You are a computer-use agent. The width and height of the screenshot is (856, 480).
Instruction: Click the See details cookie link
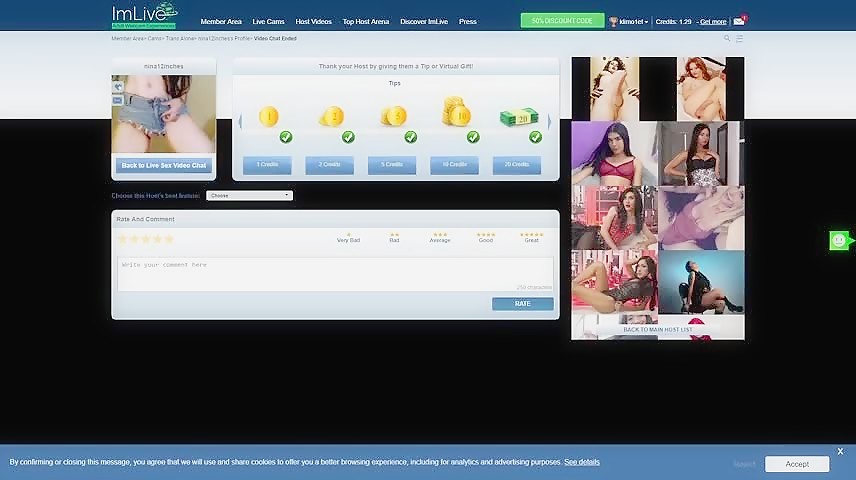[582, 462]
